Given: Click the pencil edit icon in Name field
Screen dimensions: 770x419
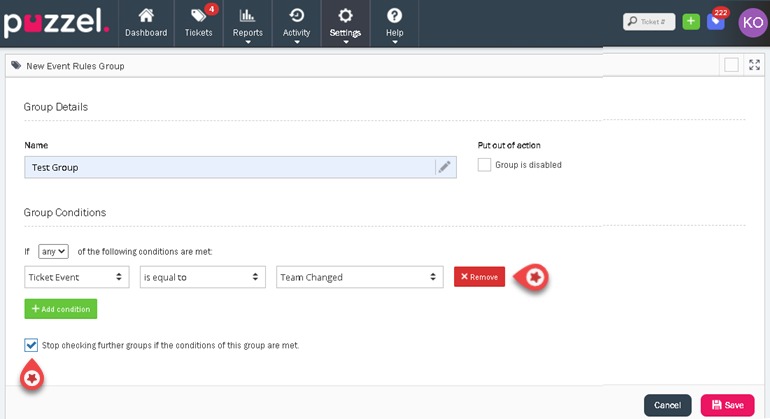Looking at the screenshot, I should [444, 167].
